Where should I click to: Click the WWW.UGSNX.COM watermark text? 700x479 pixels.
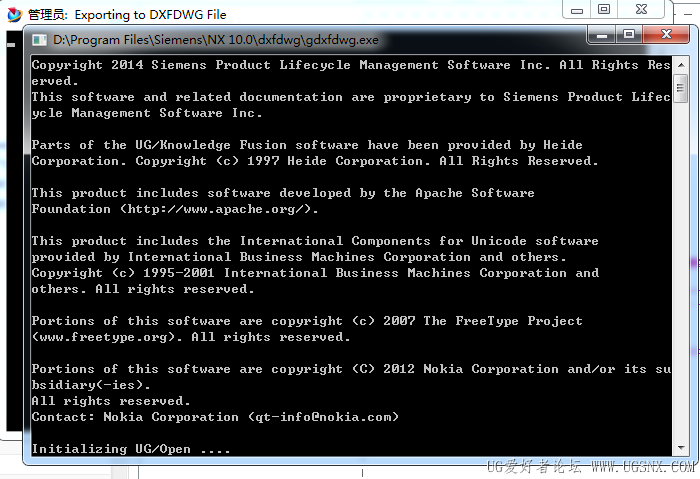click(643, 467)
